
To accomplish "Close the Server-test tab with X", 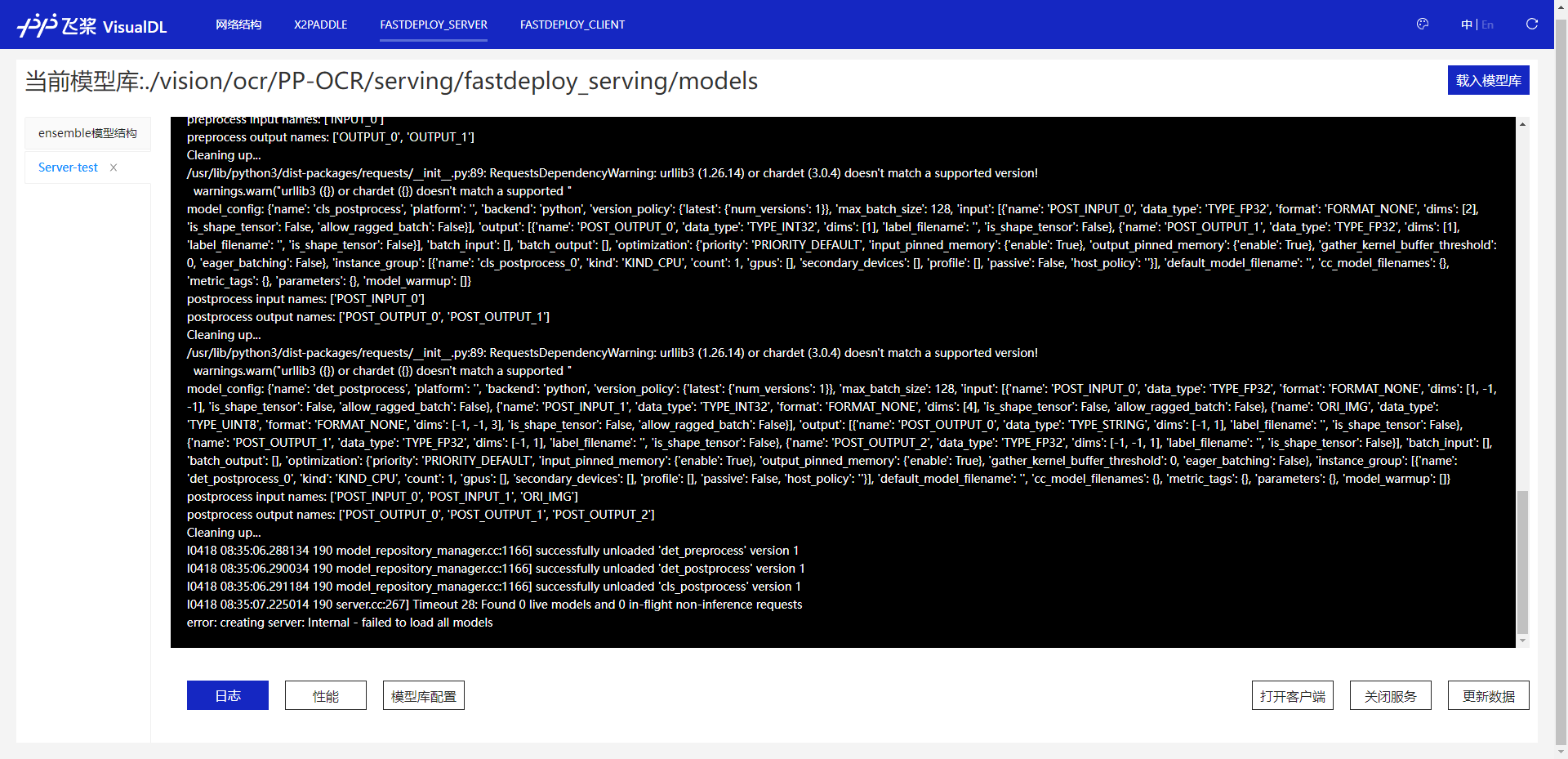I will click(114, 167).
